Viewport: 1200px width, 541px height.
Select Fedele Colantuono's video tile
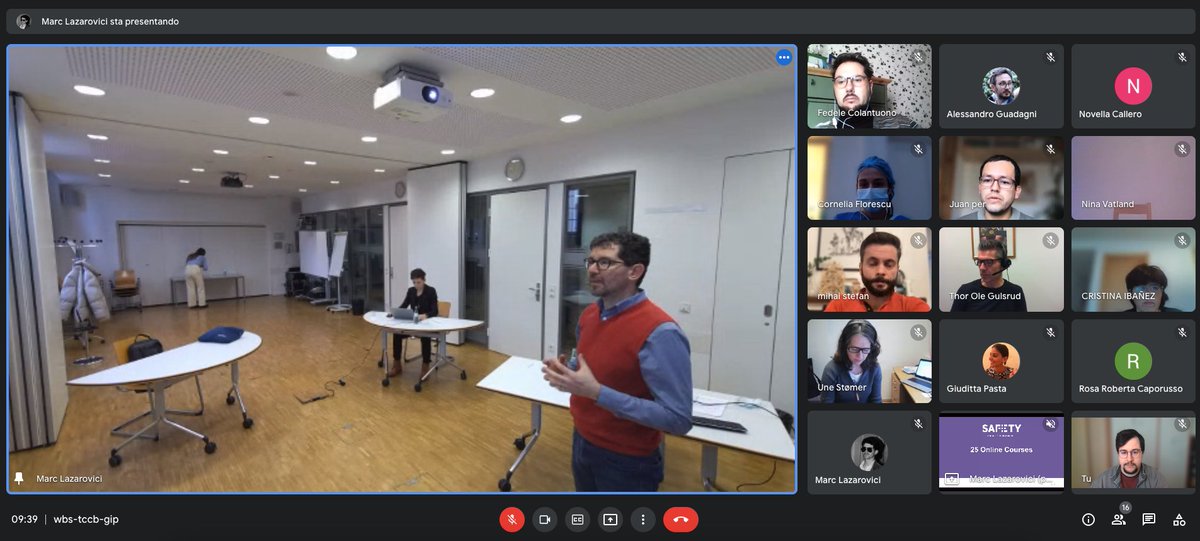pos(869,86)
